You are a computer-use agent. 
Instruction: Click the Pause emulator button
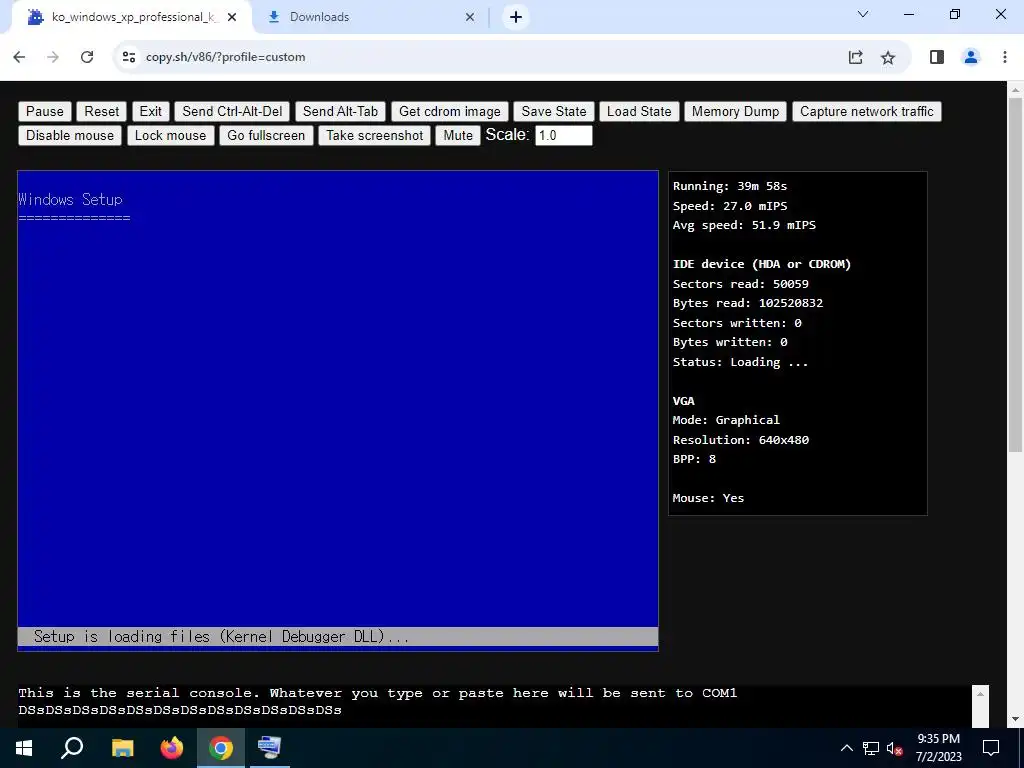pyautogui.click(x=45, y=111)
